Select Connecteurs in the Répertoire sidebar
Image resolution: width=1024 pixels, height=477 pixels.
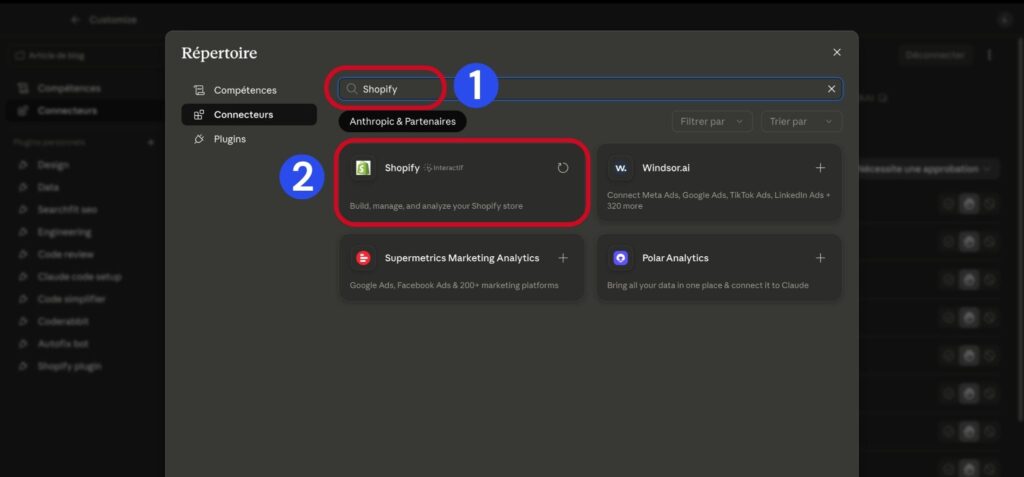[249, 115]
